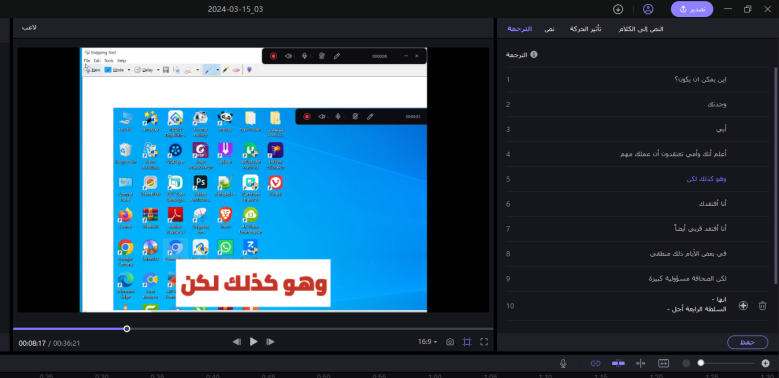The image size is (779, 378).
Task: Click the timeline zoom-out circle
Action: pyautogui.click(x=686, y=363)
